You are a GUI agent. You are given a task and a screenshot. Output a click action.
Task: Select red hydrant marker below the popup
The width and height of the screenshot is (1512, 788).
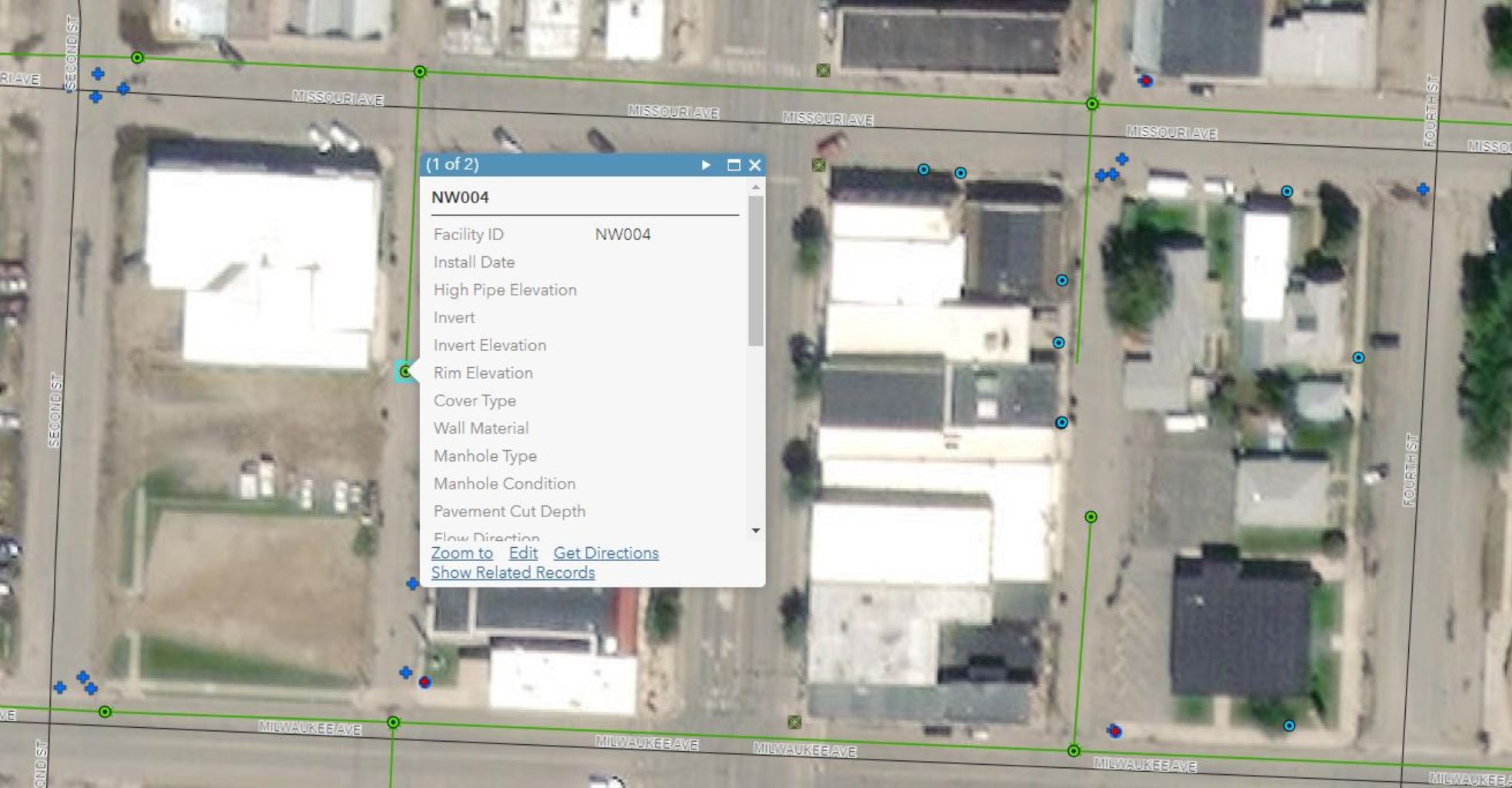click(425, 682)
